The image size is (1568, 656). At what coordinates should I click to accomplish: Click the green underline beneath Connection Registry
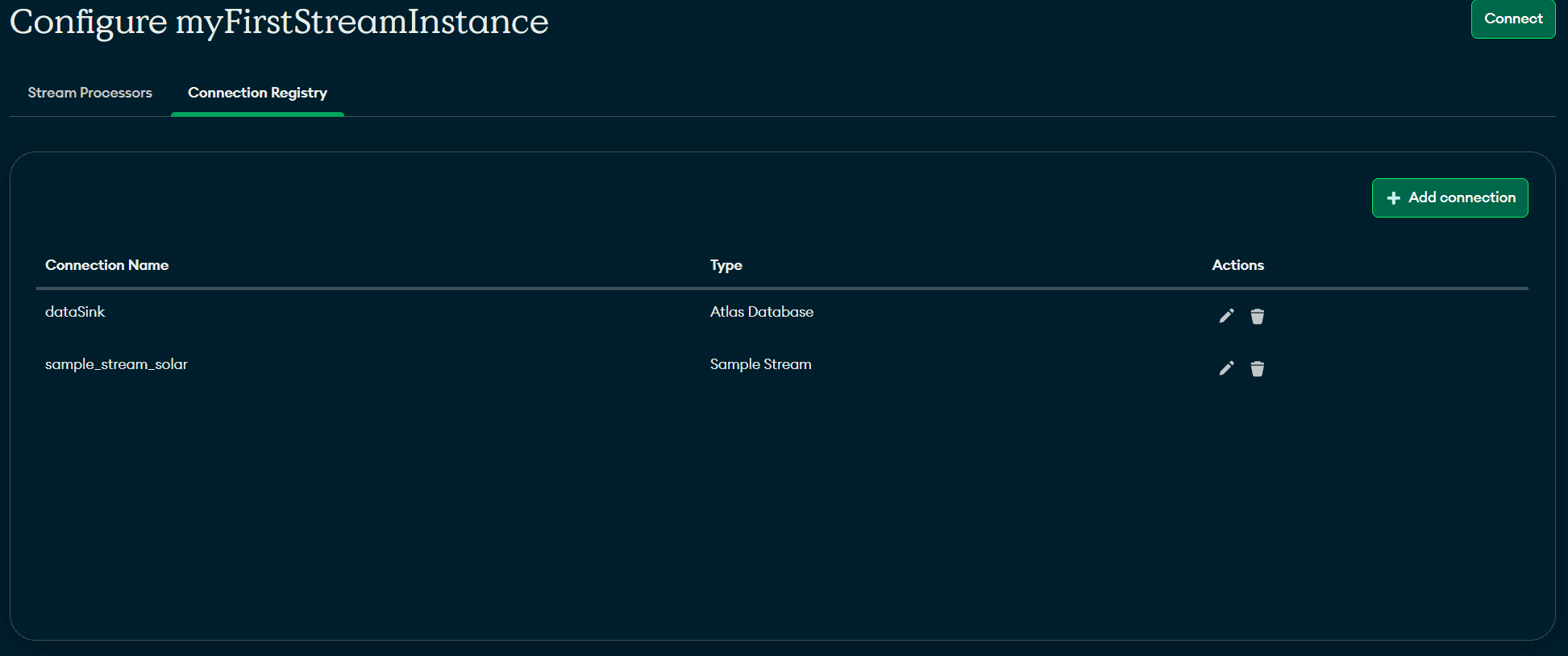257,114
